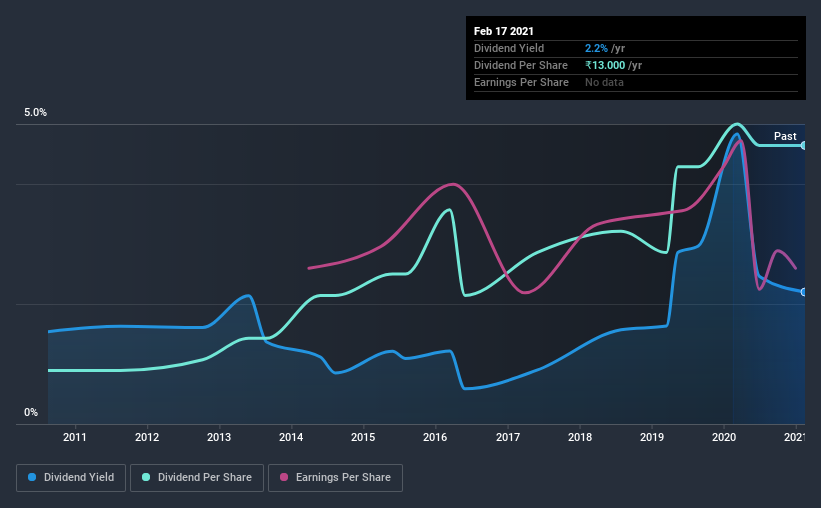Viewport: 821px width, 508px height.
Task: Click the 5.0% y-axis label
Action: (36, 113)
